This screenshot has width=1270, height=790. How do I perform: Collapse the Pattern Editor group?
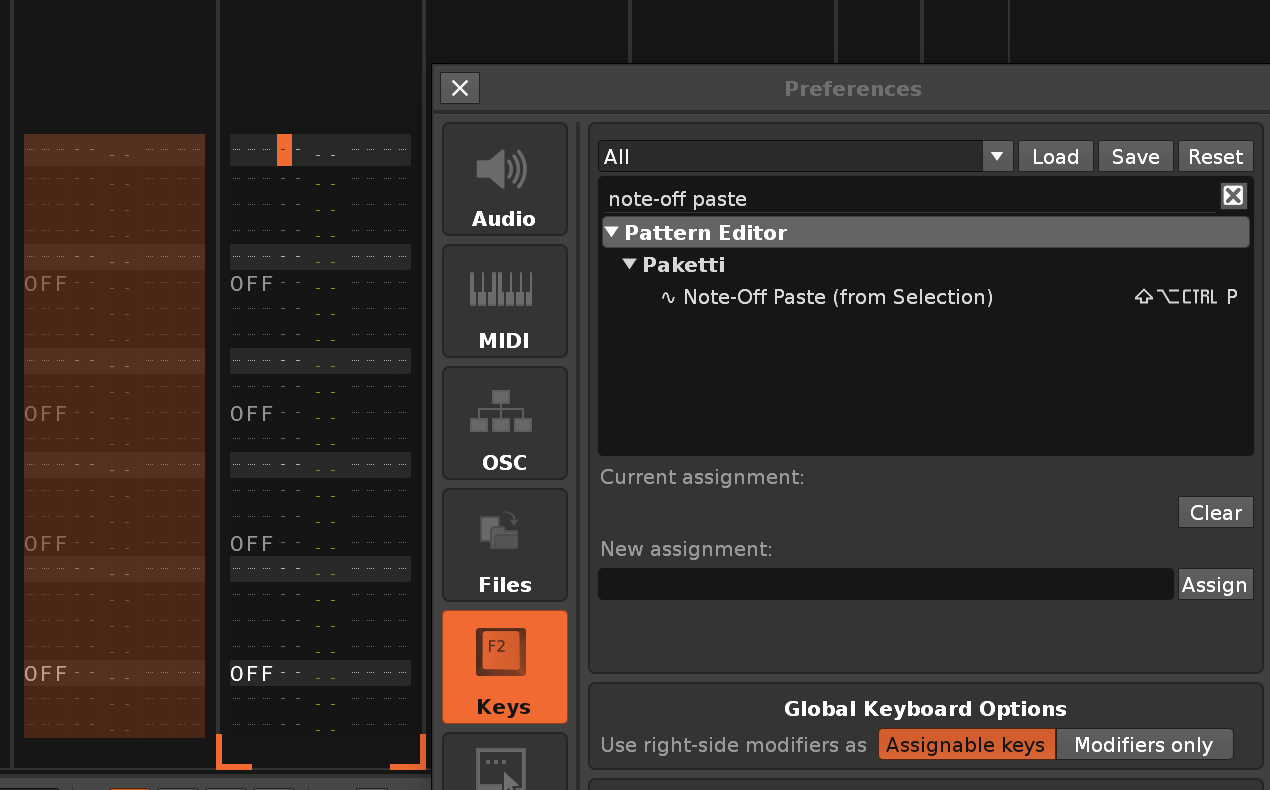(x=612, y=233)
